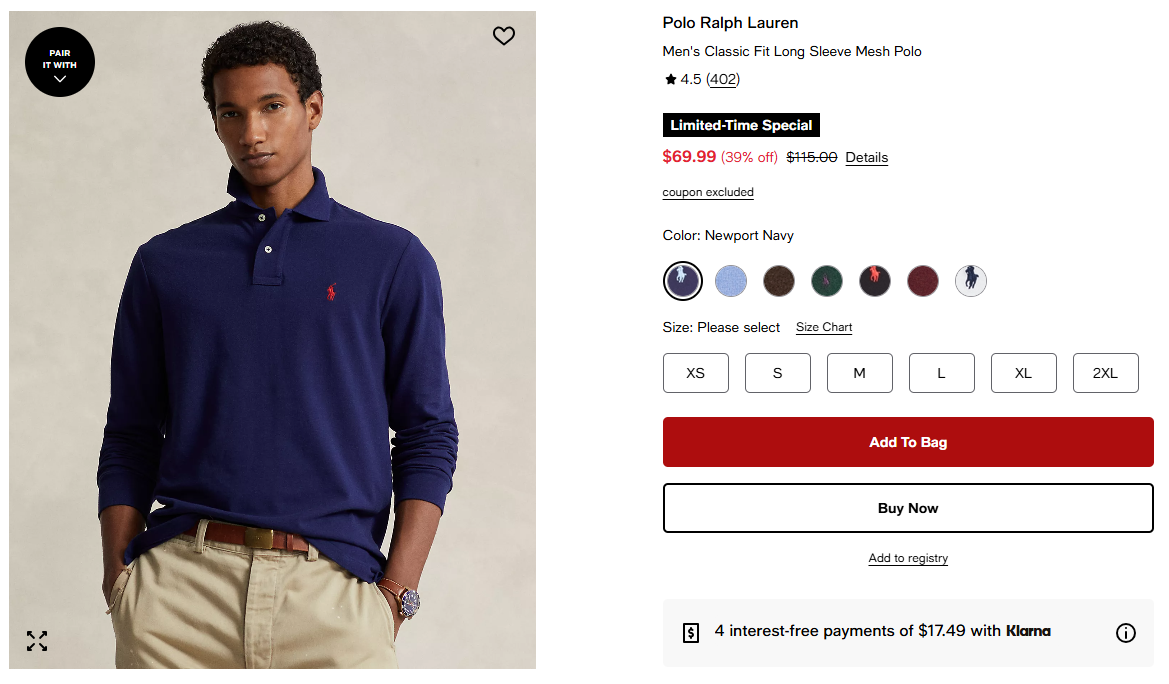Click the star rating icon
1169x684 pixels.
point(670,79)
